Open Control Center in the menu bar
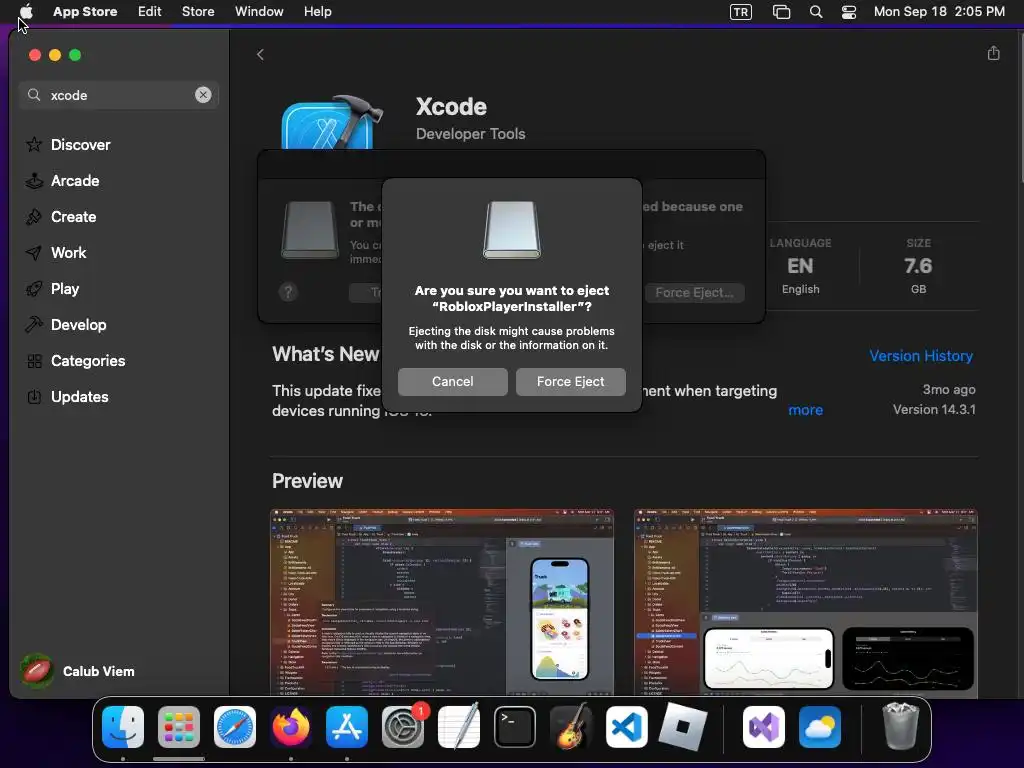Image resolution: width=1024 pixels, height=768 pixels. [848, 12]
